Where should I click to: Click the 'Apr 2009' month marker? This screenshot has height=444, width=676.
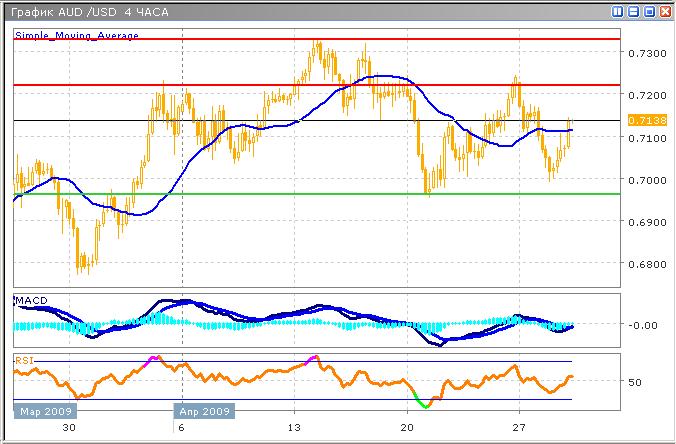(x=204, y=411)
